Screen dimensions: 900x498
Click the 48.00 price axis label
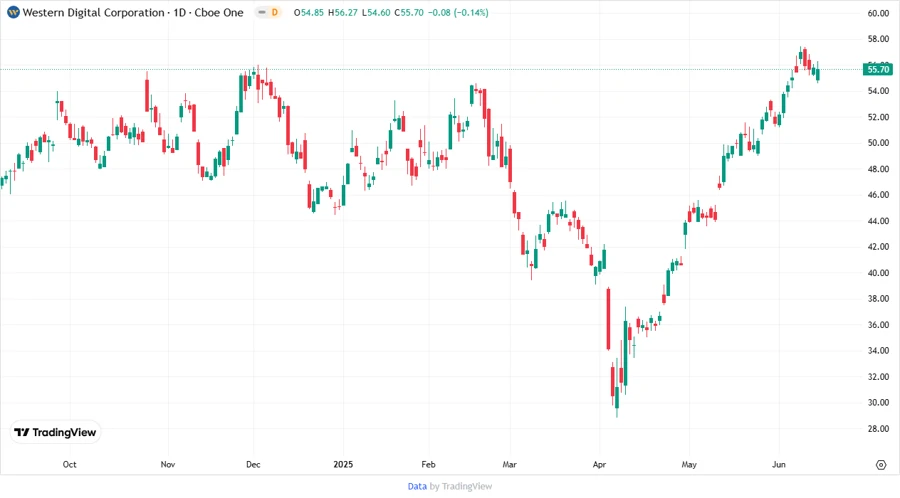[878, 169]
